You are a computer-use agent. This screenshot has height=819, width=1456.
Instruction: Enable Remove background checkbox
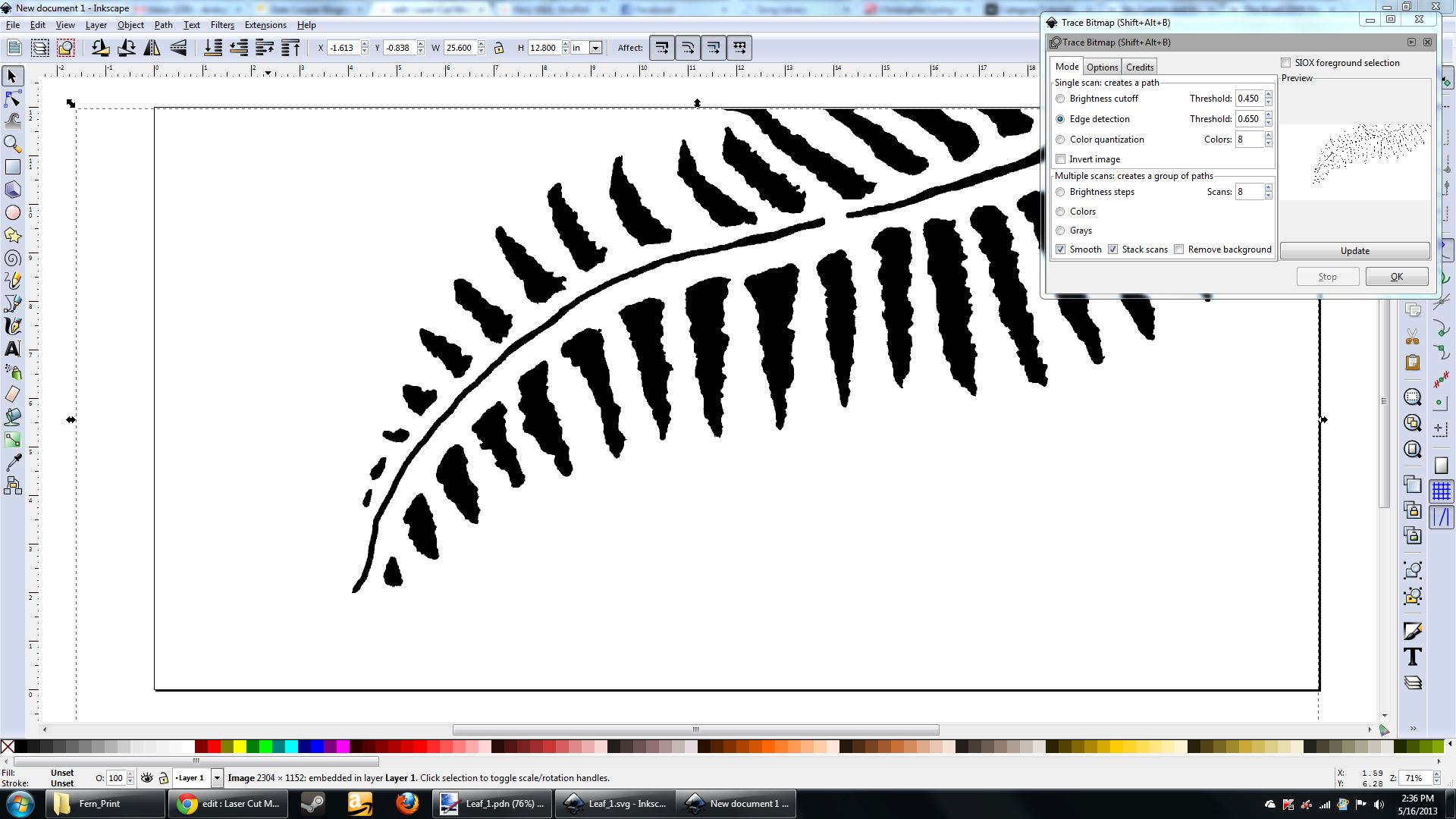click(x=1178, y=249)
